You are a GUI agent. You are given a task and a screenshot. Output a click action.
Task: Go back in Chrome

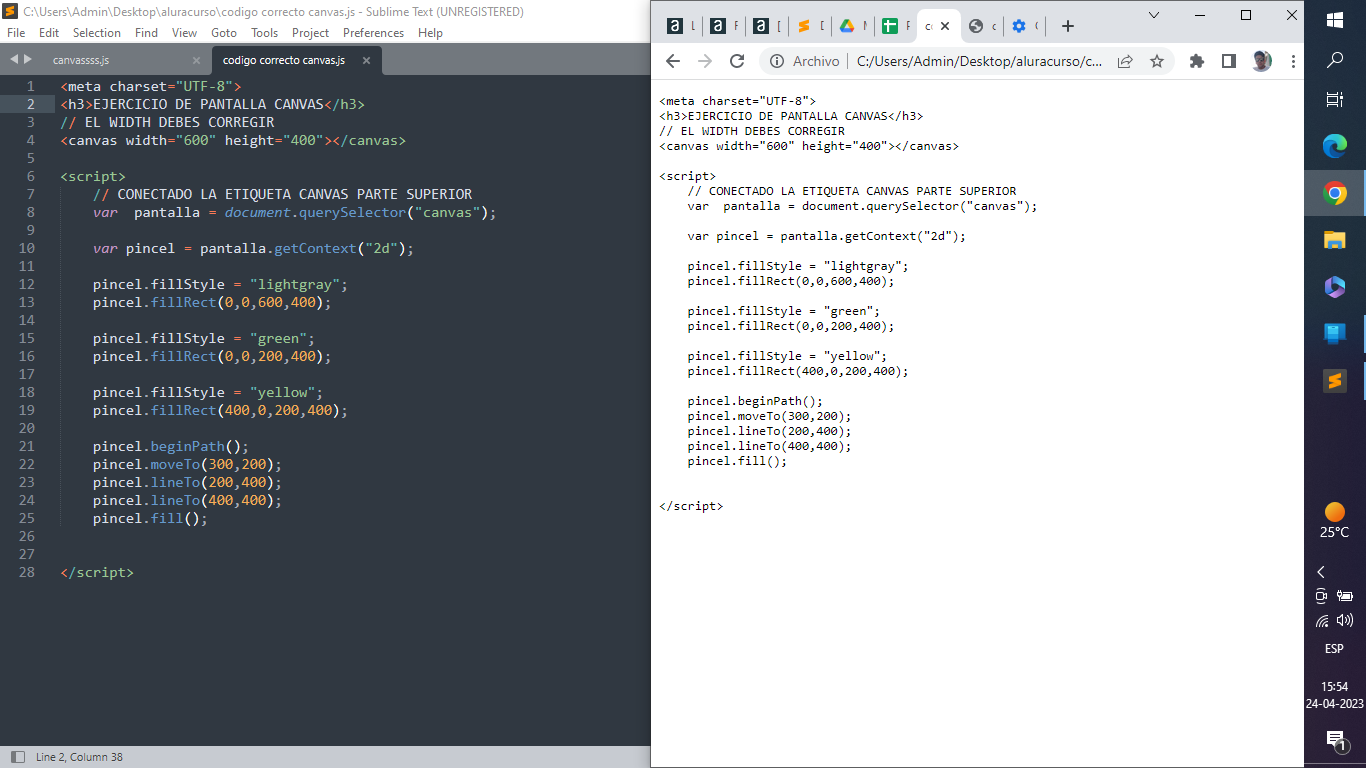click(673, 61)
